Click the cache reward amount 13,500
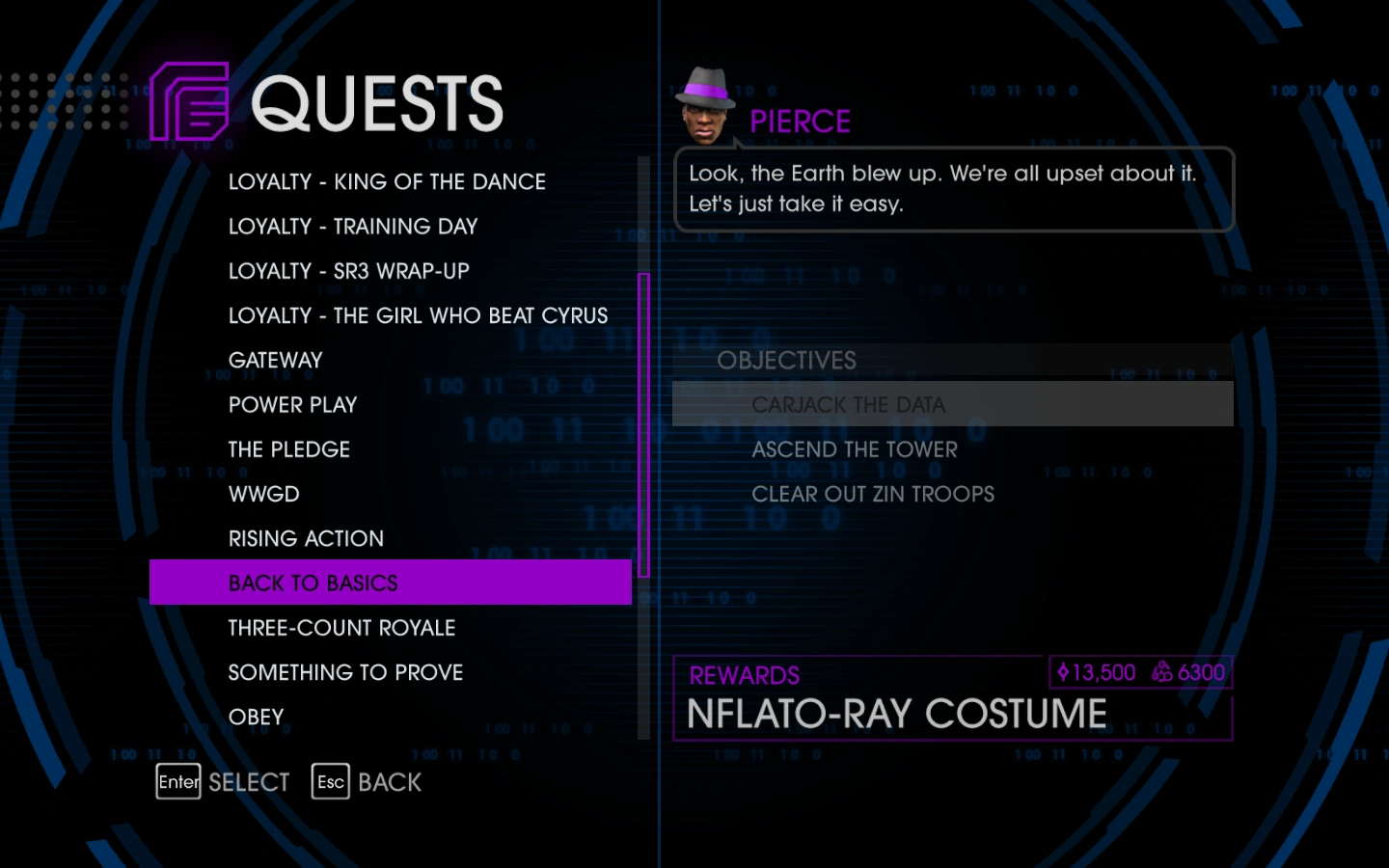 coord(1097,672)
